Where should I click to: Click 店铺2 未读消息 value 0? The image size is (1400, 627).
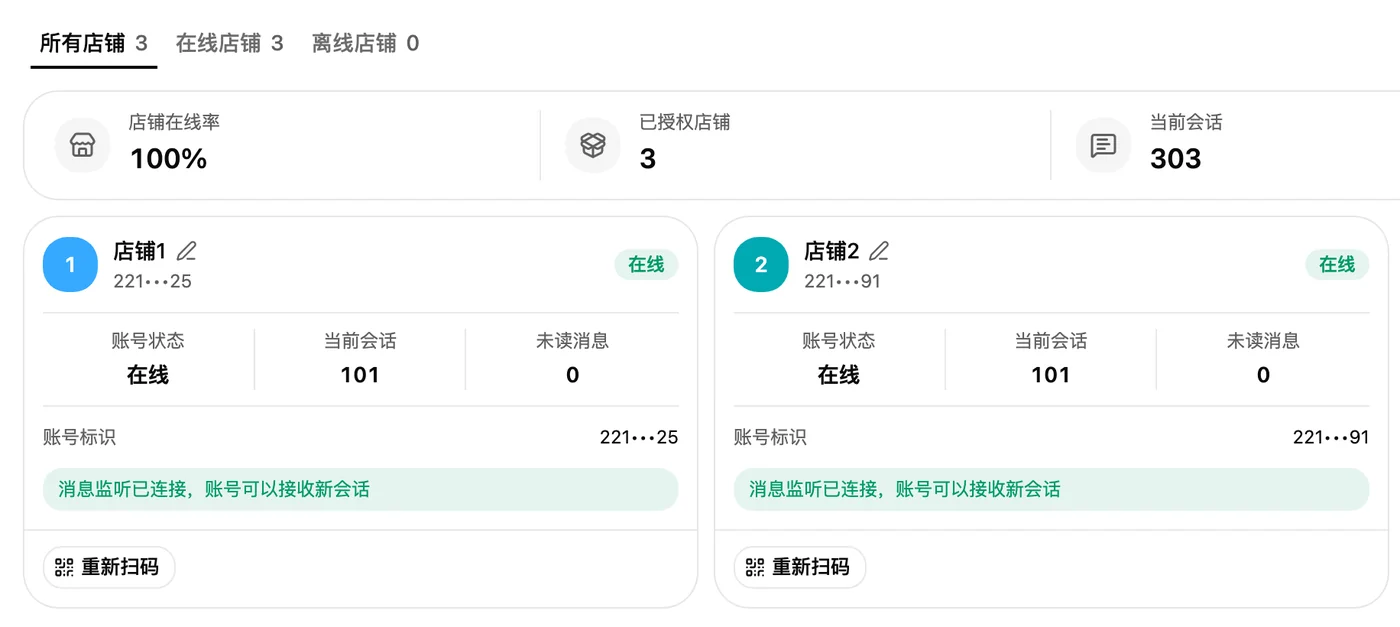(1263, 375)
